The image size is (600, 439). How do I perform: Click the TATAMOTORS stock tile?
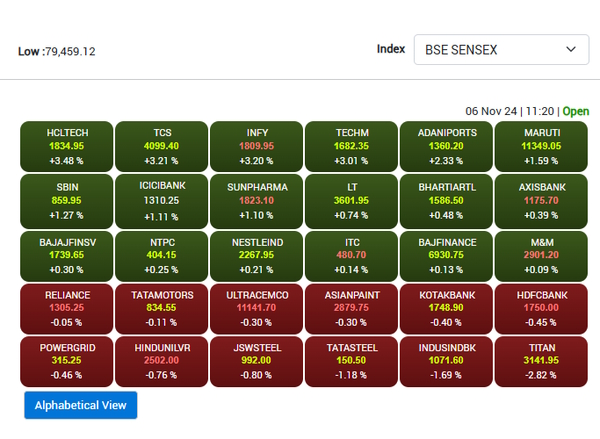coord(161,309)
